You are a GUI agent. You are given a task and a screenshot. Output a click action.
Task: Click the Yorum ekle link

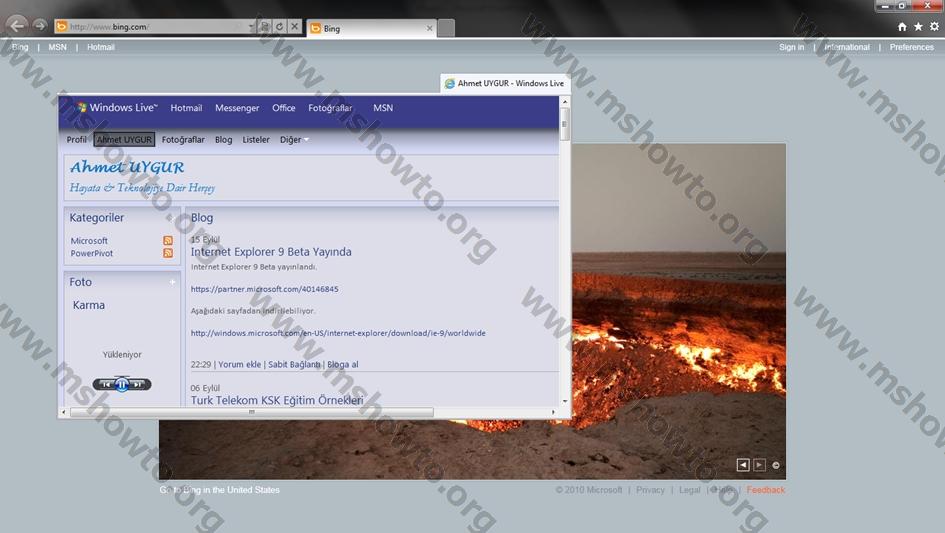pos(239,364)
